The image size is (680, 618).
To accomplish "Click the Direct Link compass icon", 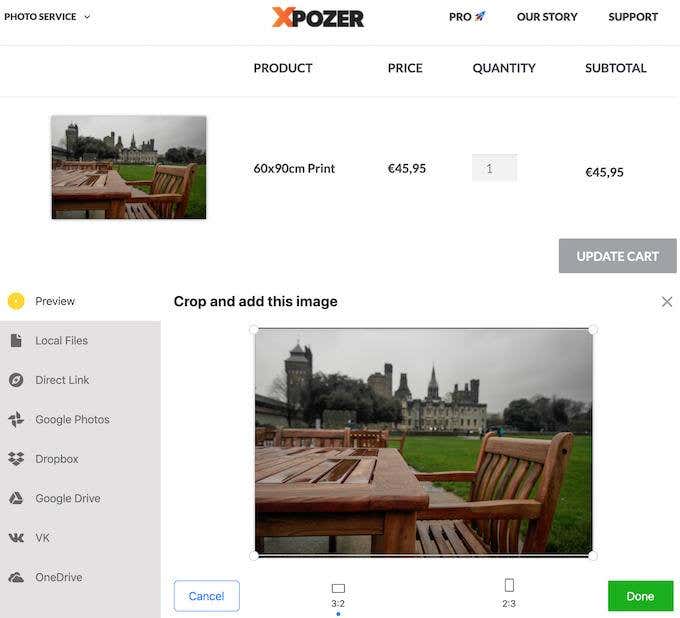I will [16, 380].
